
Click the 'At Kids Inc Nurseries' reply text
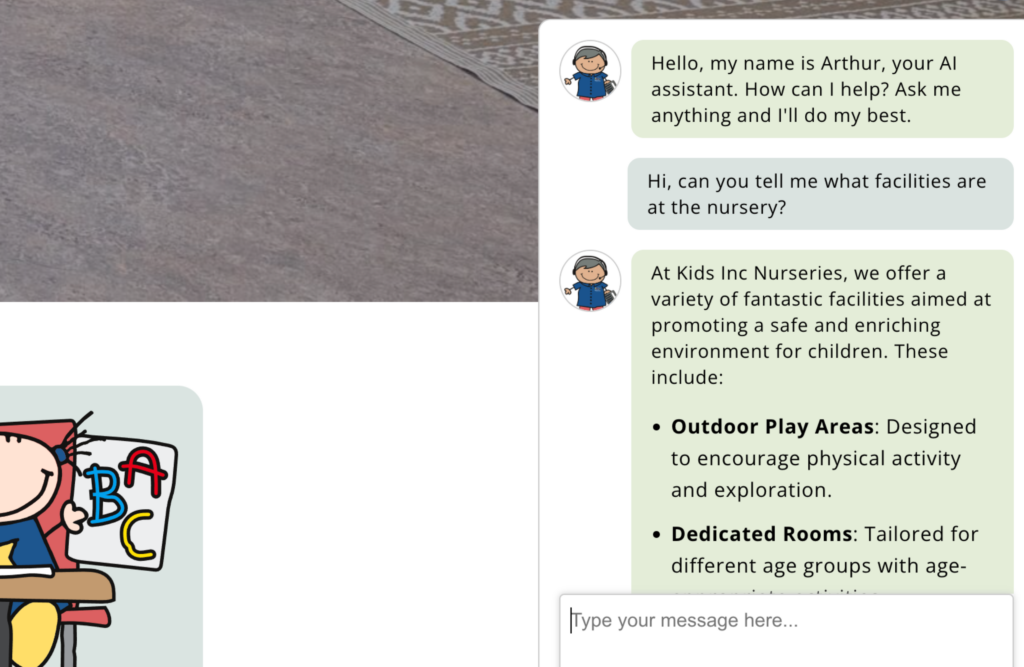(x=821, y=325)
